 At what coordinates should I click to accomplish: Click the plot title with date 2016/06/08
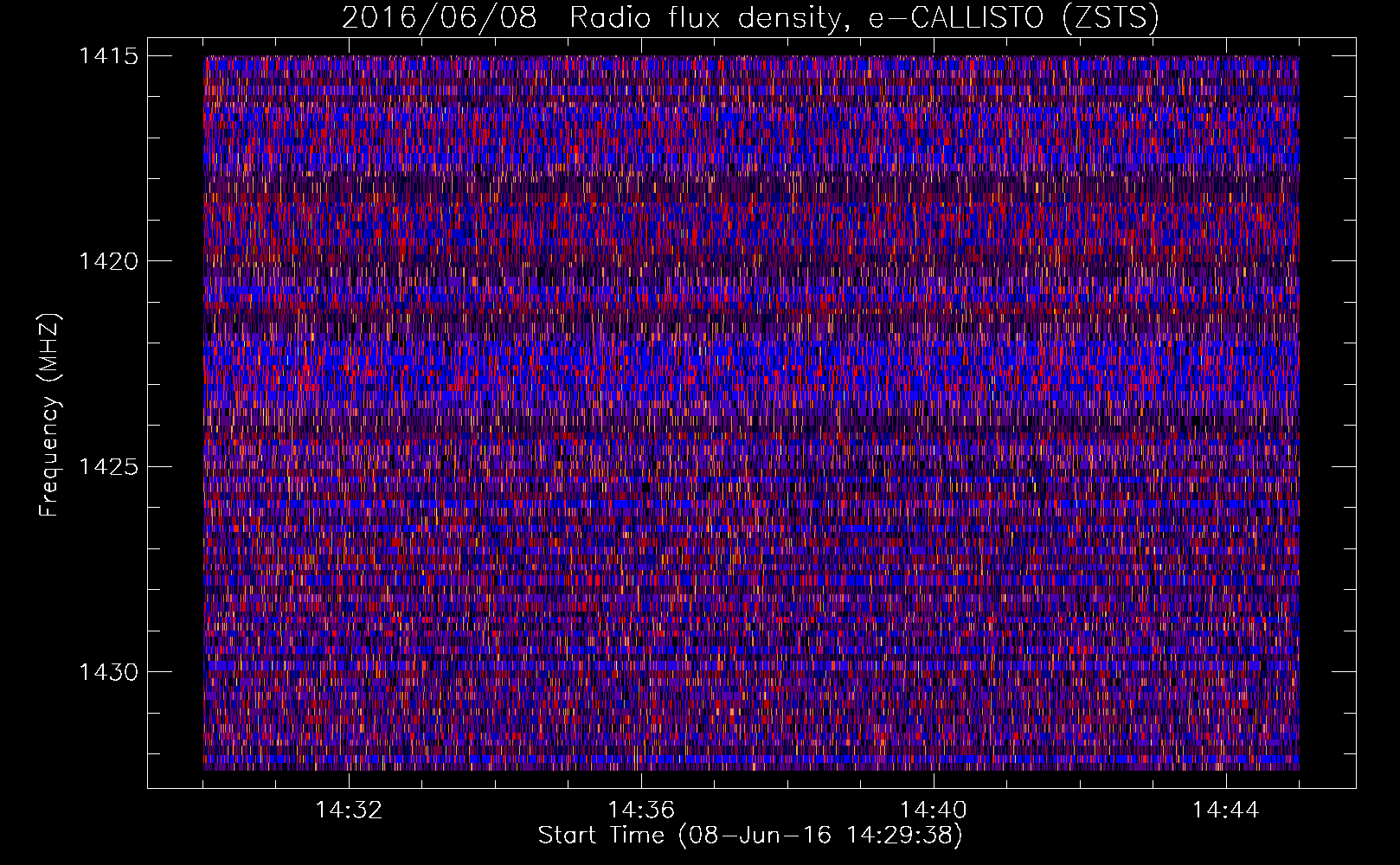(750, 18)
